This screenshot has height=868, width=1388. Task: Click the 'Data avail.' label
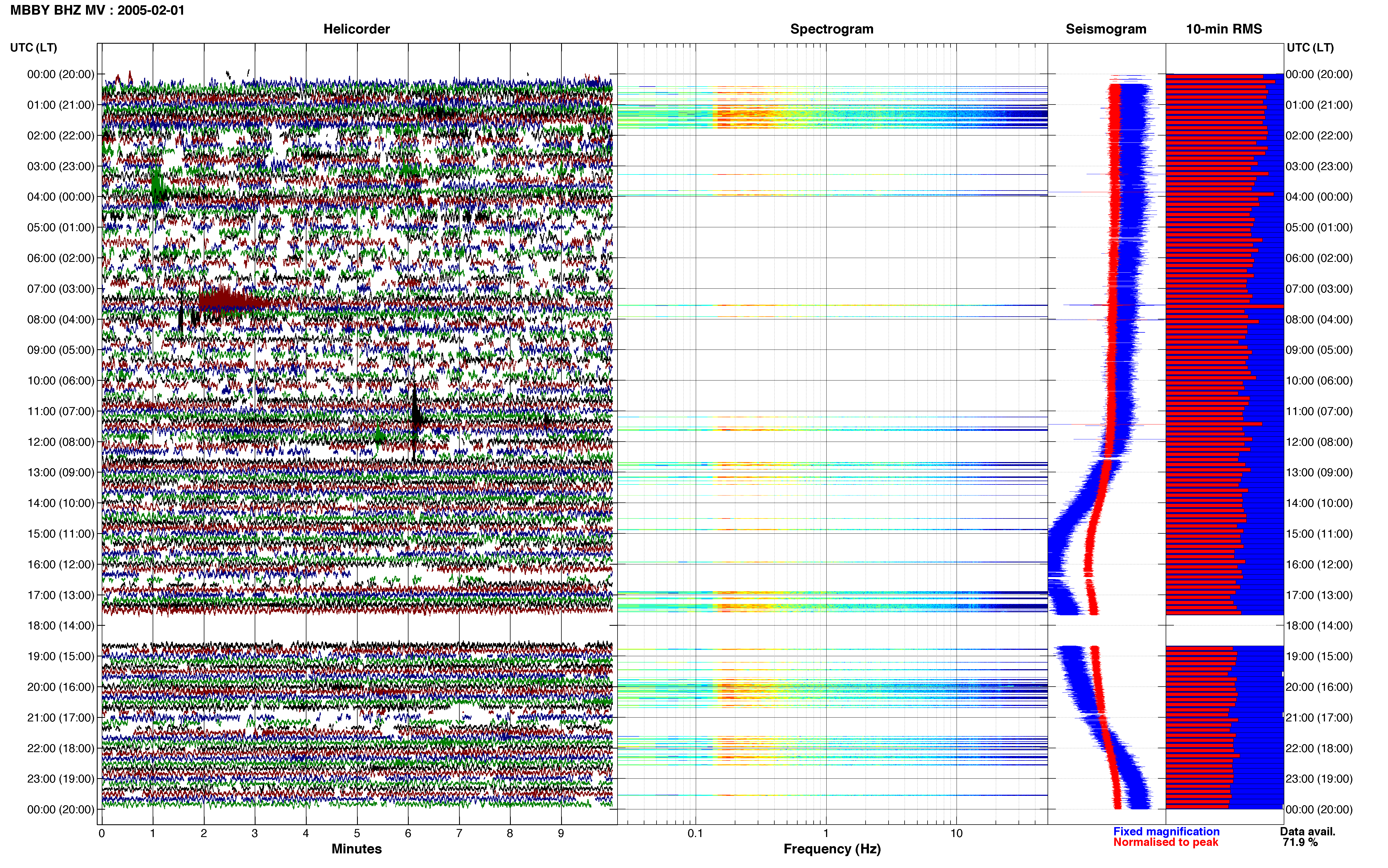coord(1308,831)
